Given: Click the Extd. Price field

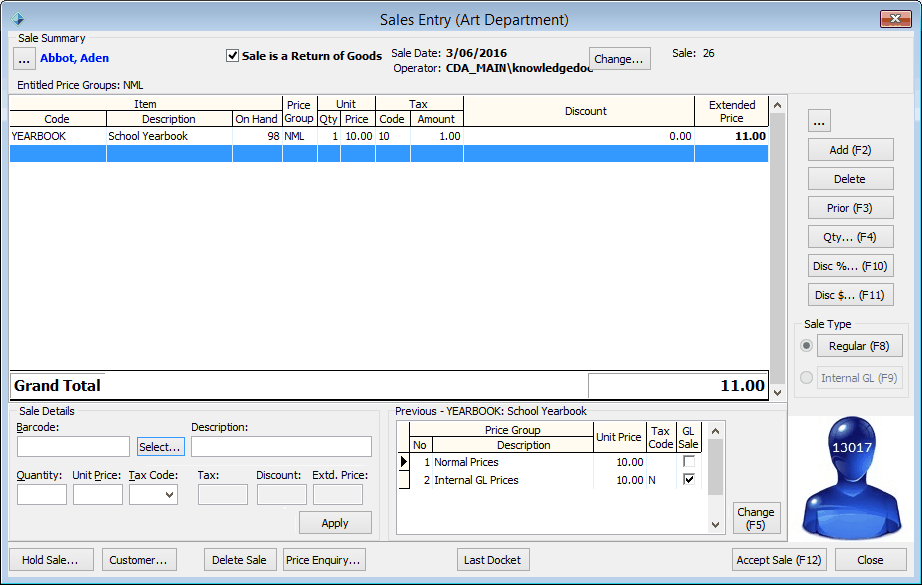Looking at the screenshot, I should click(x=338, y=494).
